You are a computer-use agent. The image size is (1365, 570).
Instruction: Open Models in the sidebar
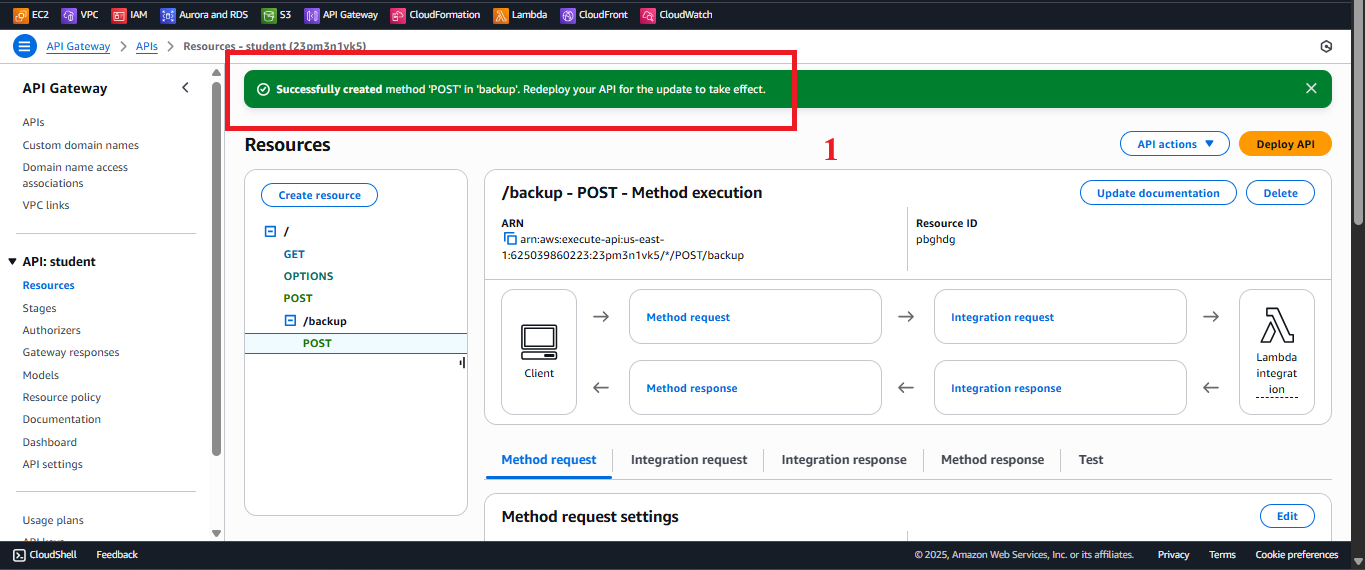pyautogui.click(x=41, y=375)
